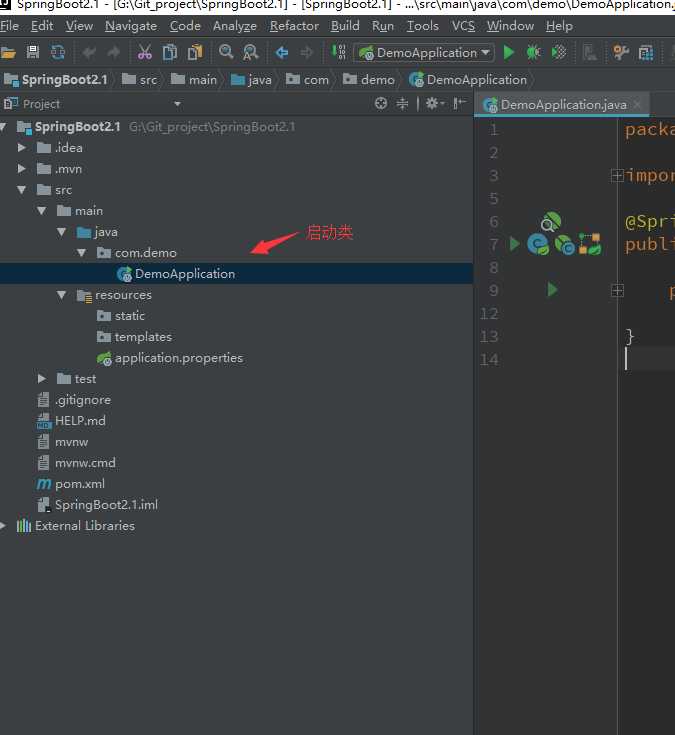Click the Synchronize toolbar icon

pos(58,52)
